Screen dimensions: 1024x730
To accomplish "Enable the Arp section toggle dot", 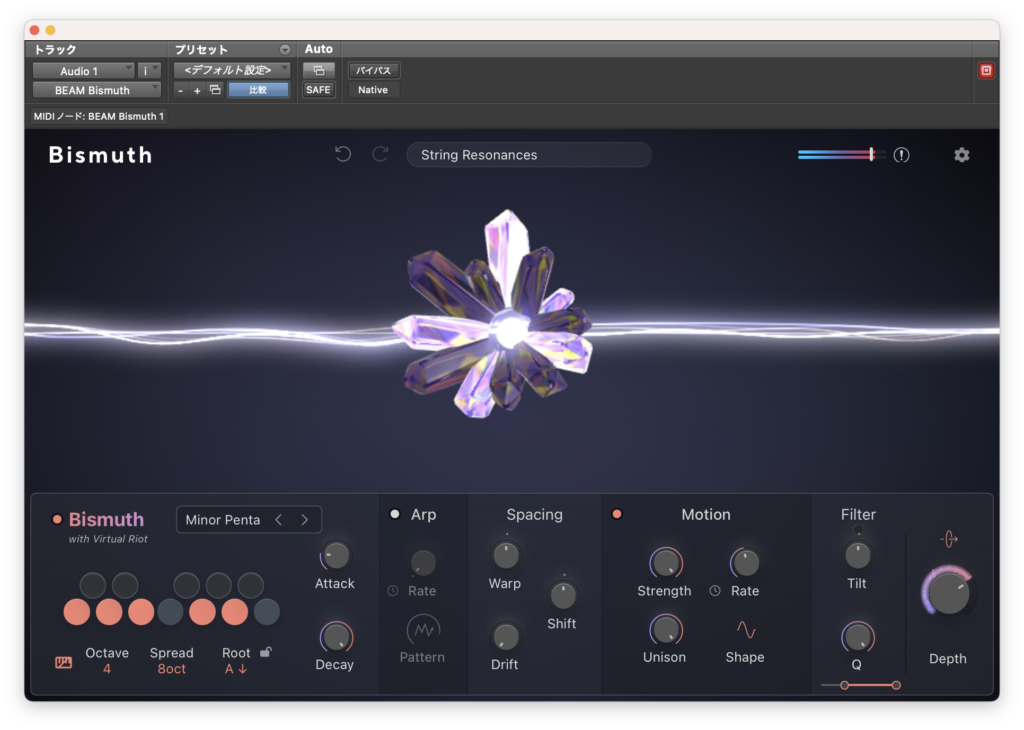I will tap(394, 515).
